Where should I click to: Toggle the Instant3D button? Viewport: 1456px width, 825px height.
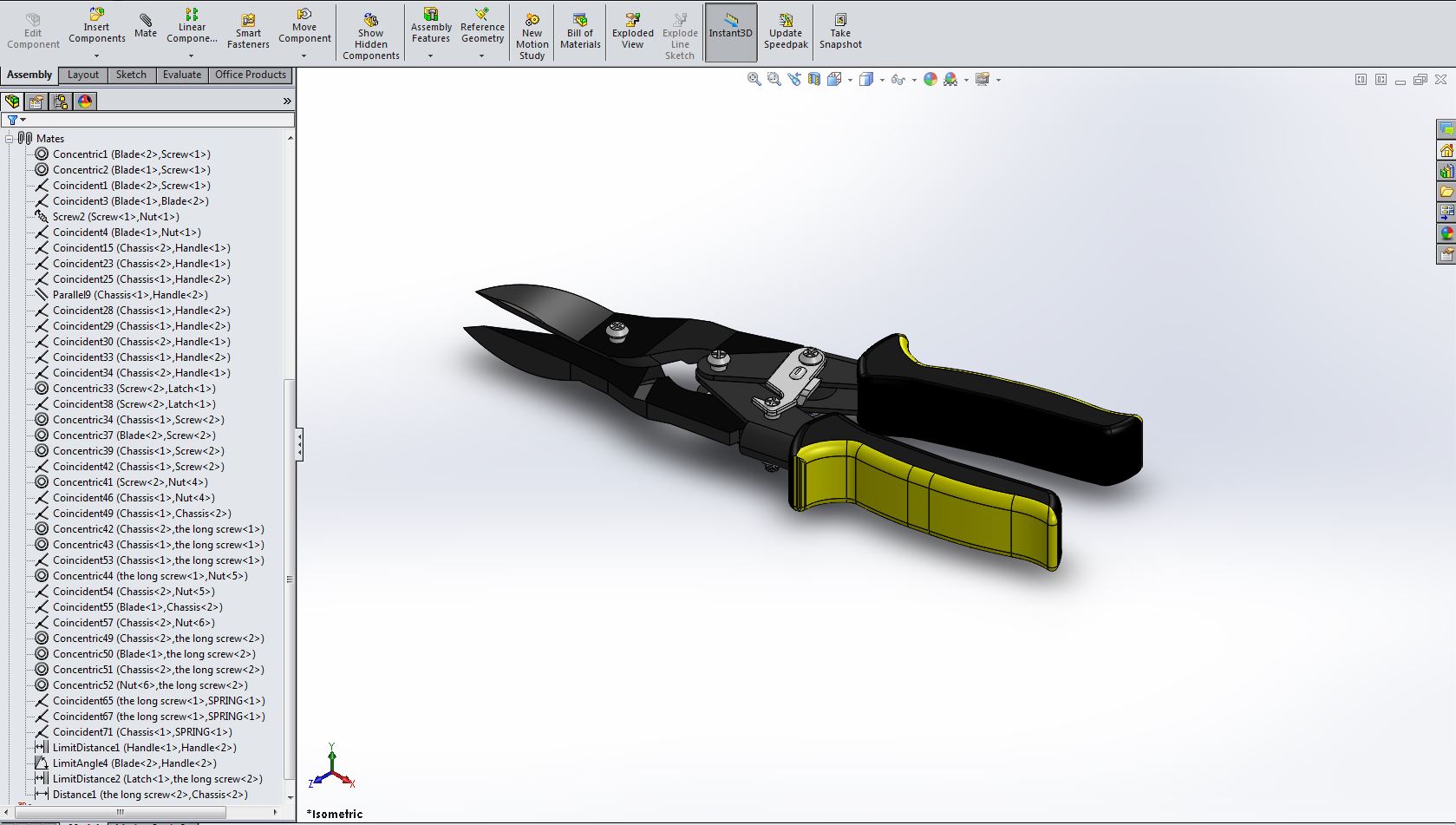click(x=731, y=32)
